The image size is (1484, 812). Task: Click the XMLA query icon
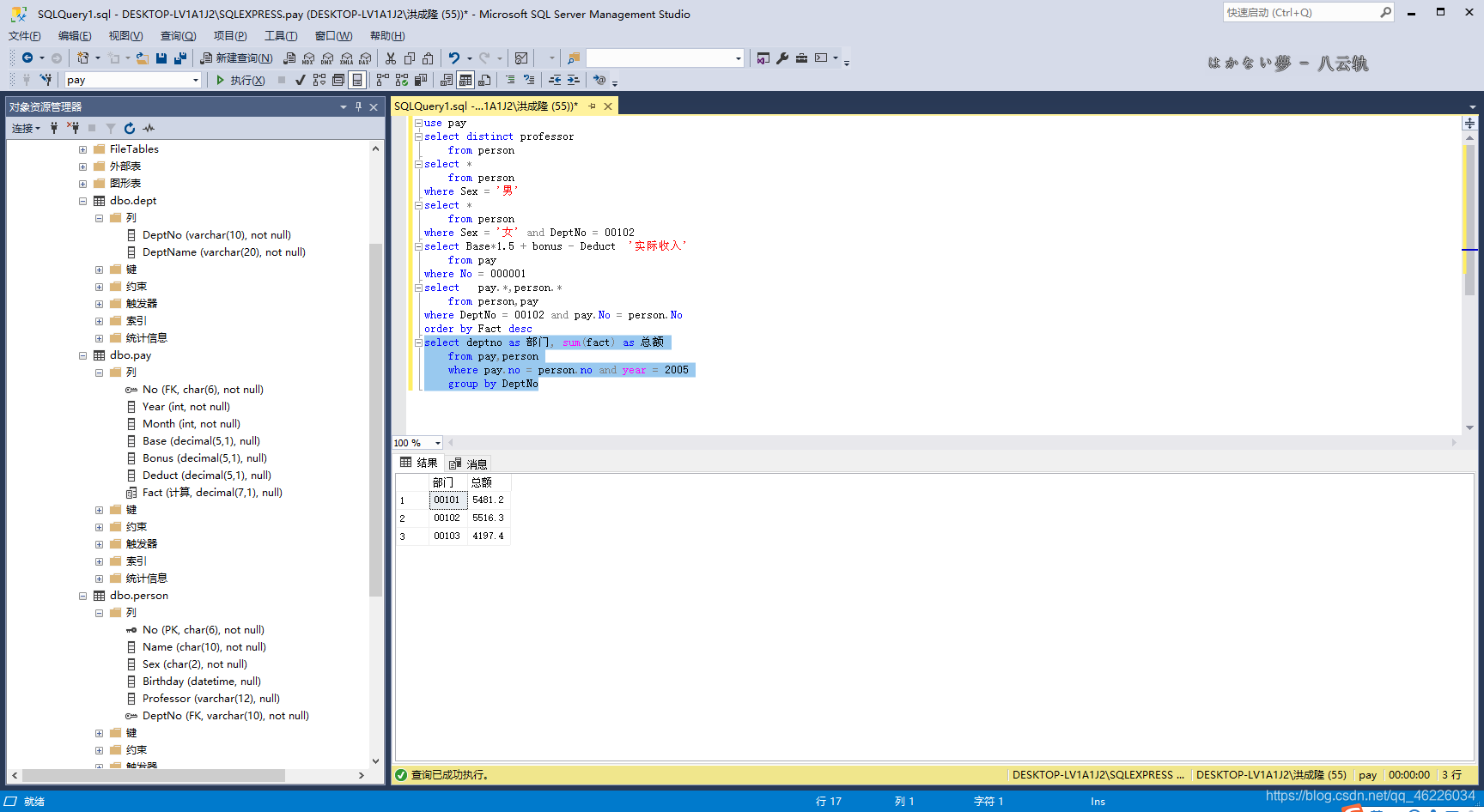[346, 58]
